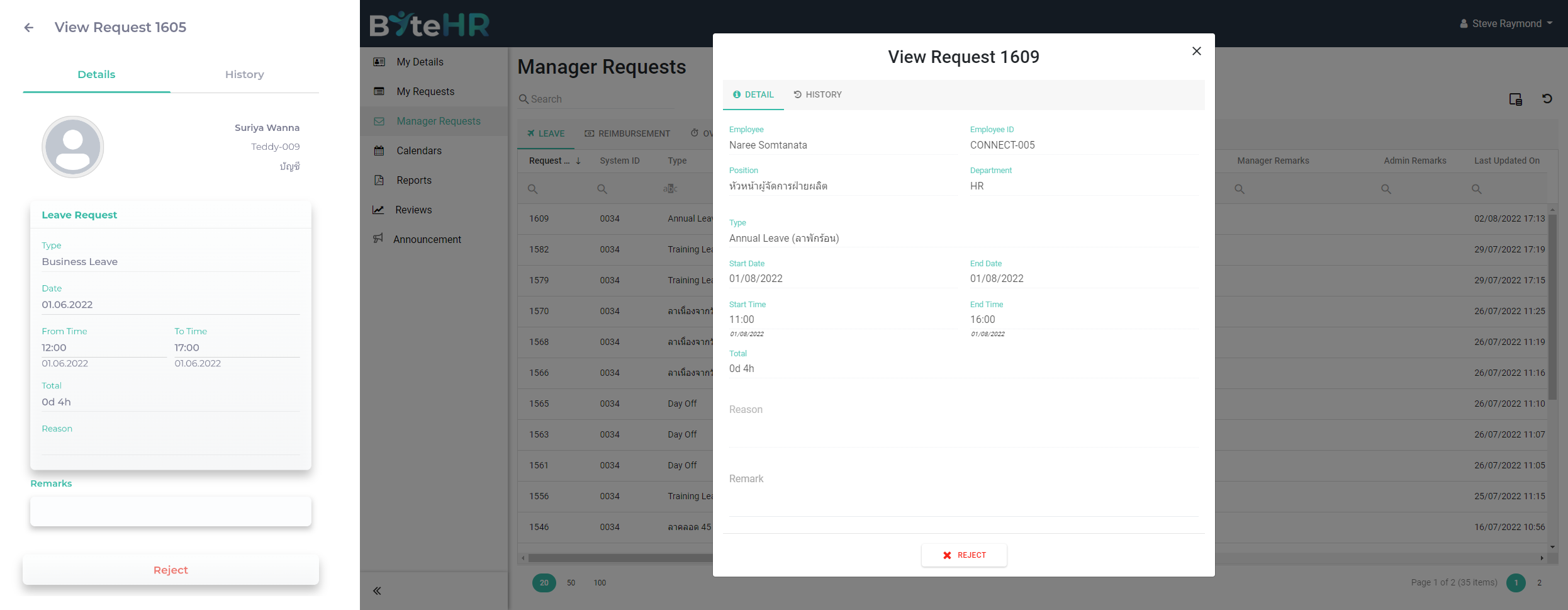1568x610 pixels.
Task: Click the column chooser icon
Action: [x=1516, y=99]
